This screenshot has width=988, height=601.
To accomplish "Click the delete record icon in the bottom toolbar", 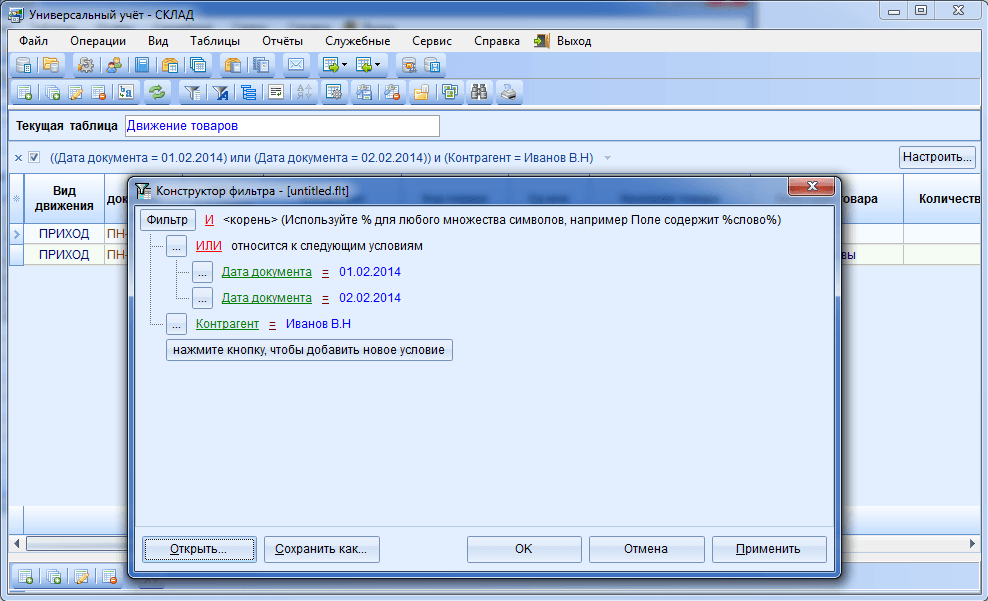I will click(x=110, y=576).
